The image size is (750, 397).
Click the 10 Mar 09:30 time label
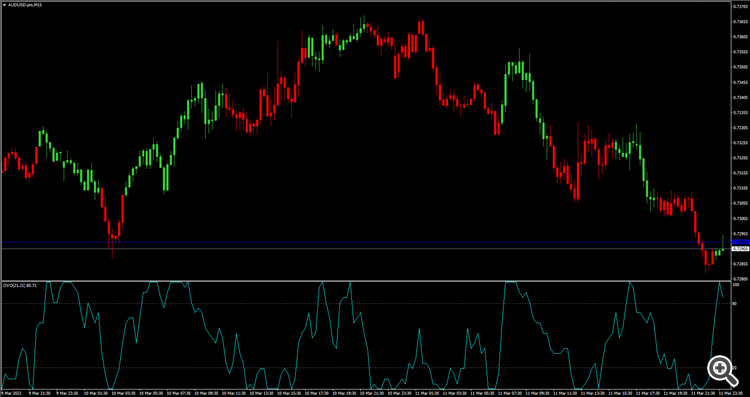coord(207,393)
